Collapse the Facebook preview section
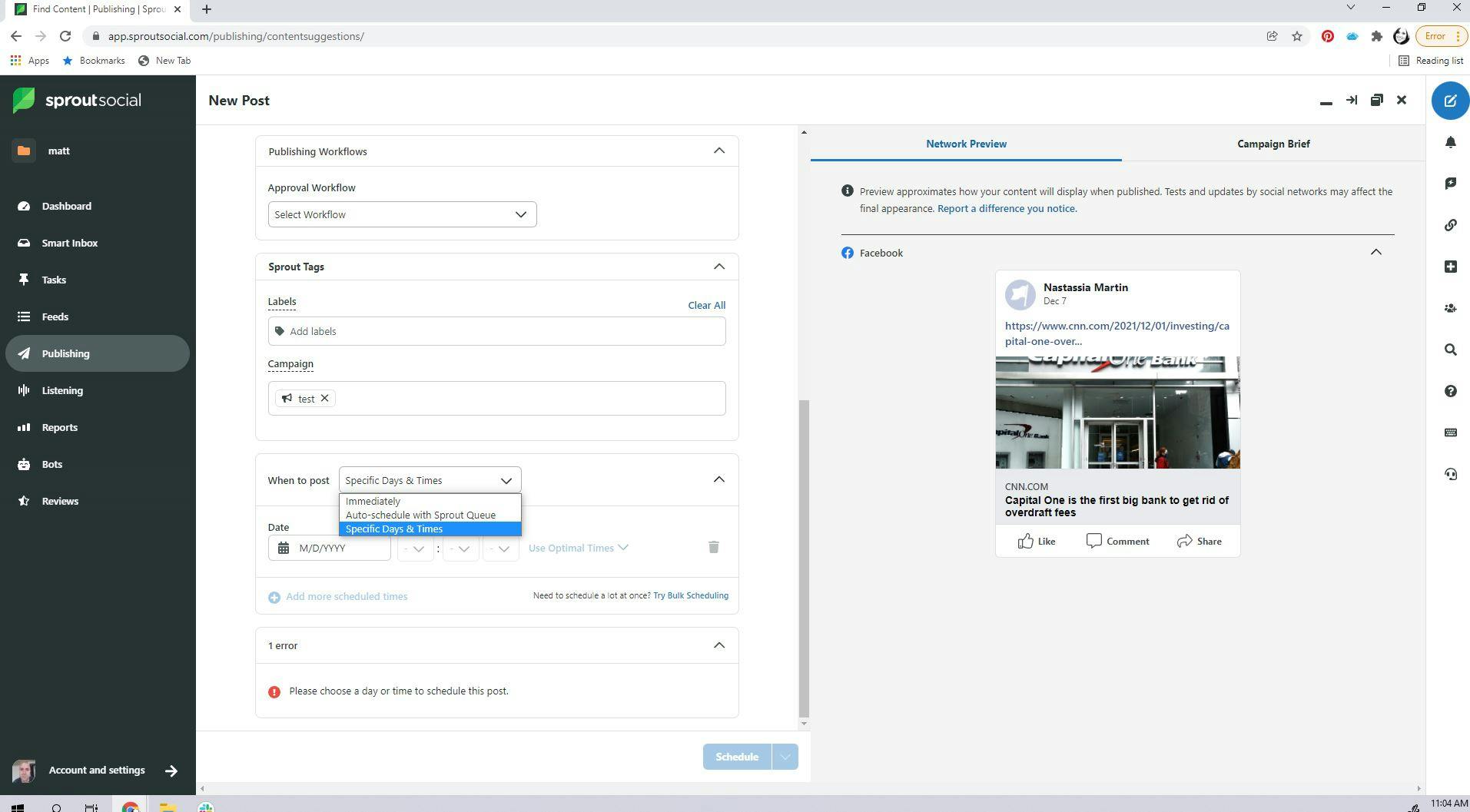Viewport: 1470px width, 812px height. 1375,252
